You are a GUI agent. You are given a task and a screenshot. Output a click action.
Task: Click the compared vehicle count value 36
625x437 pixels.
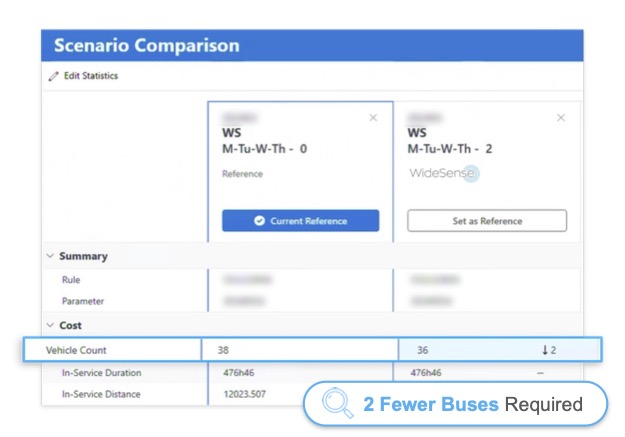pyautogui.click(x=423, y=350)
